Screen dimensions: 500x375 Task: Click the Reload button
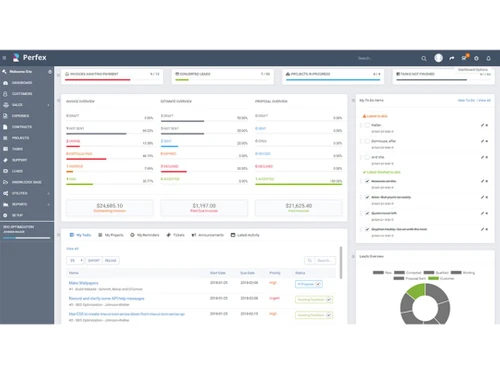[111, 260]
